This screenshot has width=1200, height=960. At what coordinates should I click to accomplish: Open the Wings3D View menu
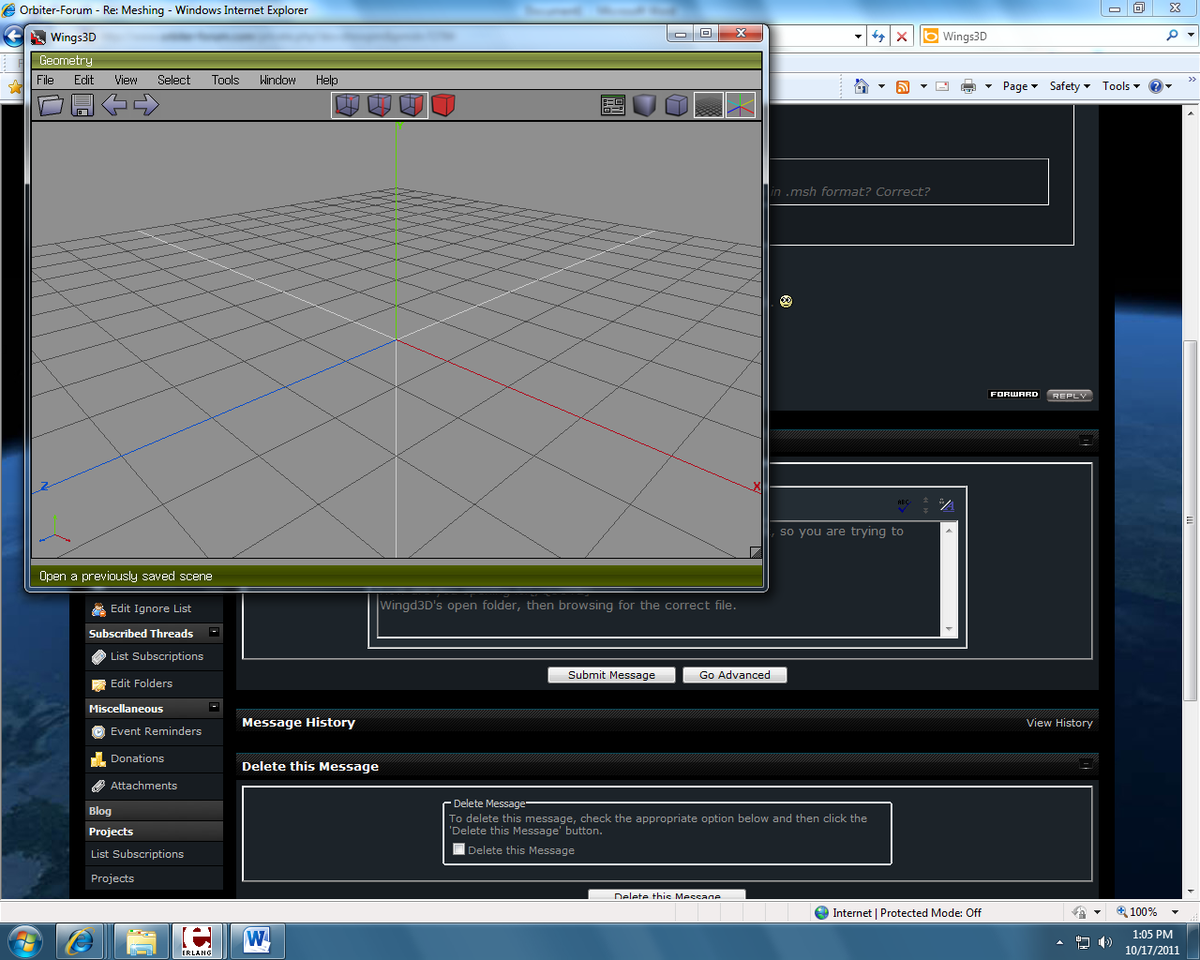click(x=126, y=80)
